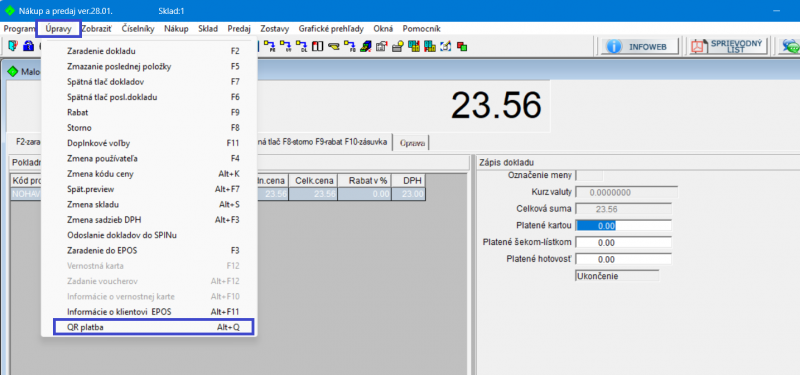800x375 pixels.
Task: Select QR platba menu entry
Action: 153,327
